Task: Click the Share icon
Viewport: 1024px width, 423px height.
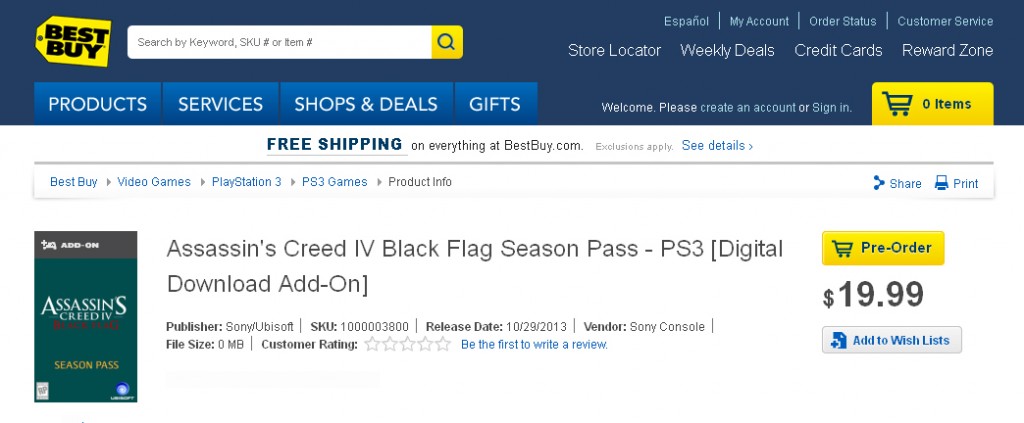Action: [x=879, y=183]
